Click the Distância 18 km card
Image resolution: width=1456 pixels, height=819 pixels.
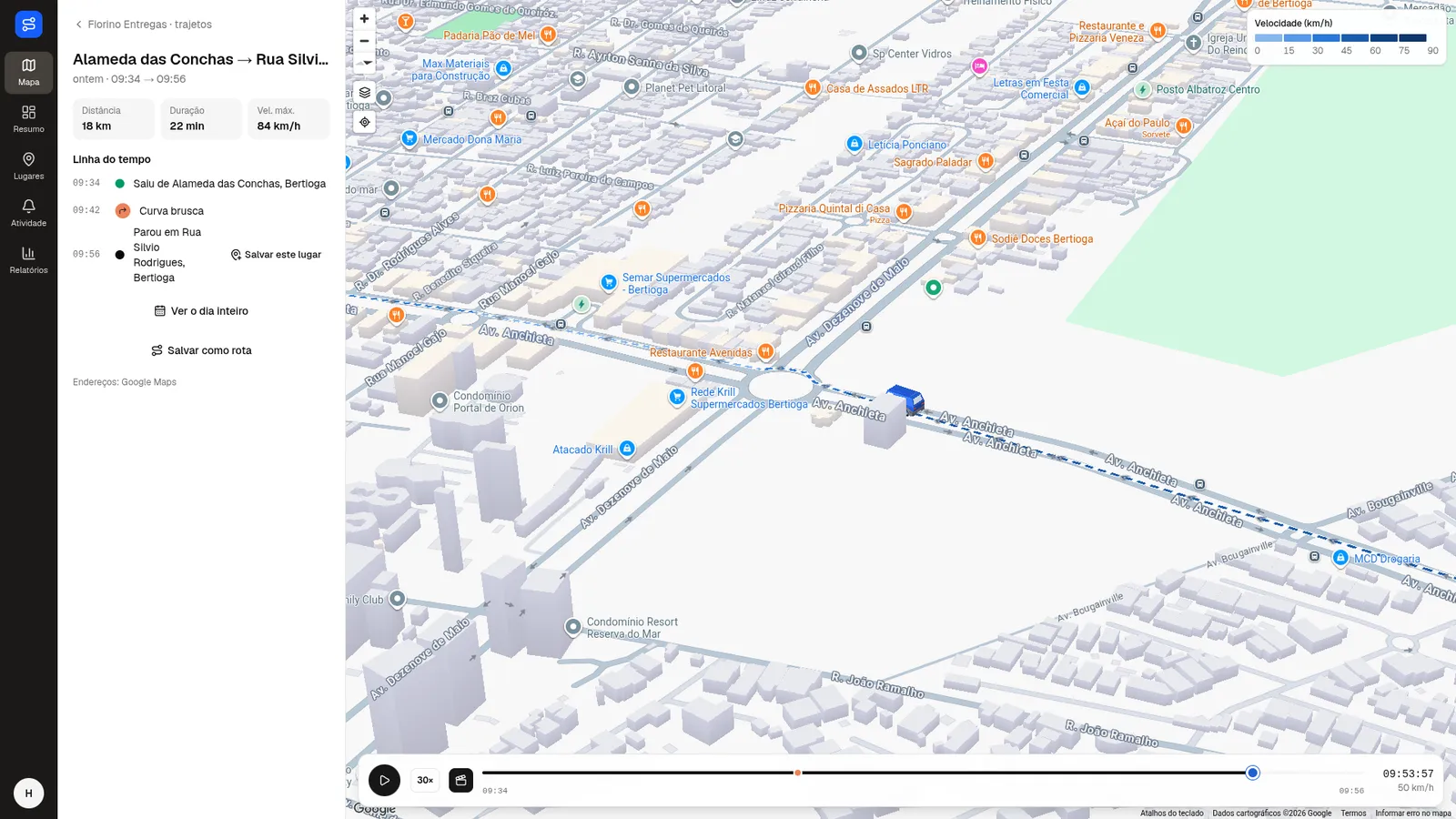[113, 118]
